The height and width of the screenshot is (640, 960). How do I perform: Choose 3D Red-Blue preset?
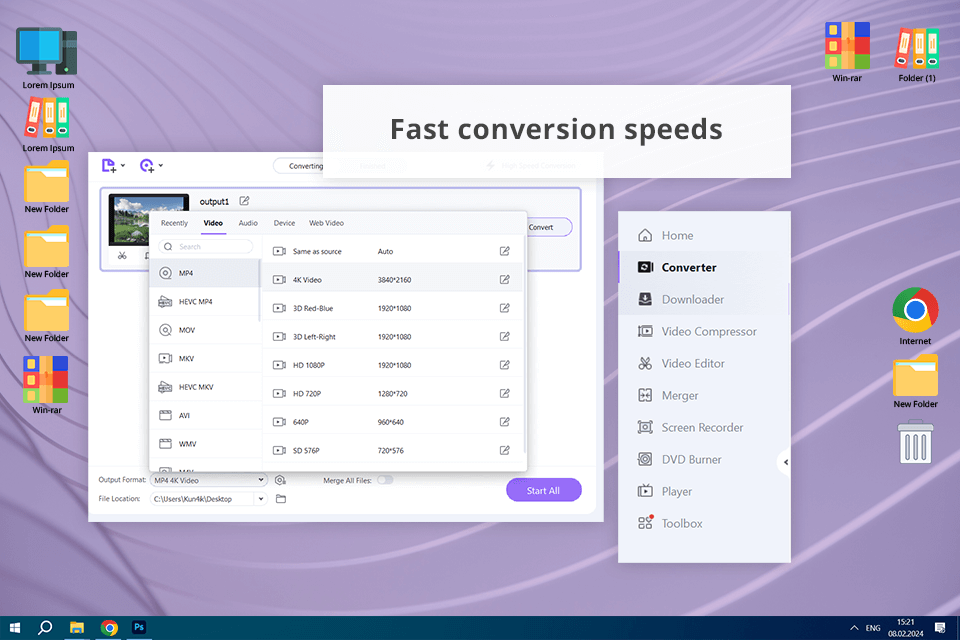[393, 308]
